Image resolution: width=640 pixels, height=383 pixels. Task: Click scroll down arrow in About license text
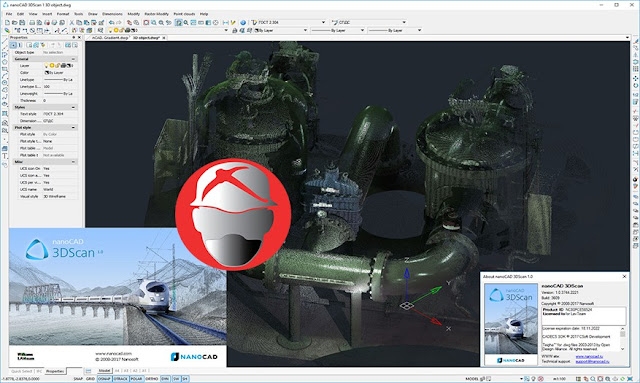622,349
